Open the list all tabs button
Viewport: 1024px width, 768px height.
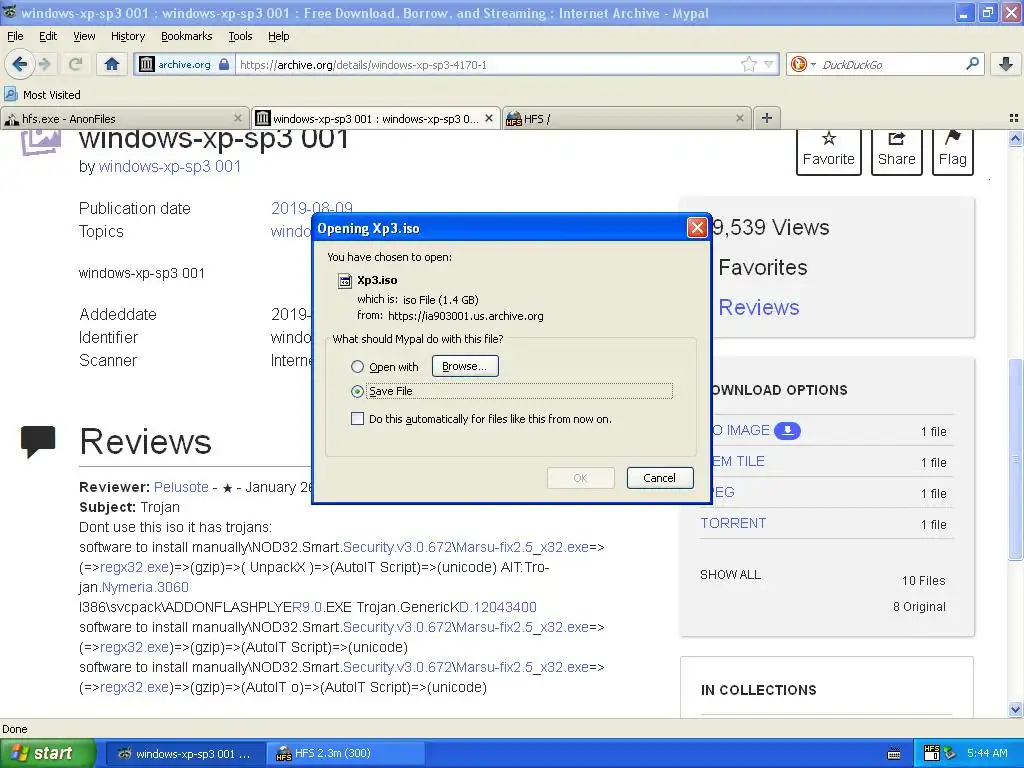[x=1014, y=118]
